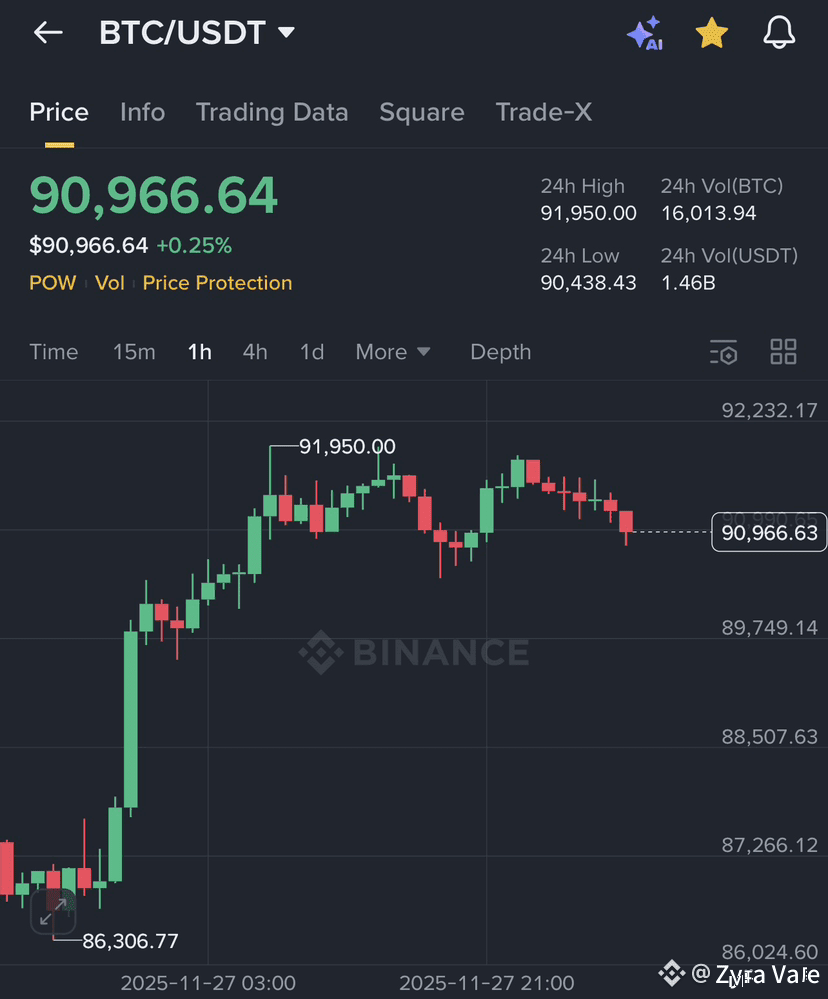Open the Trade-X section
Image resolution: width=828 pixels, height=999 pixels.
coord(544,113)
